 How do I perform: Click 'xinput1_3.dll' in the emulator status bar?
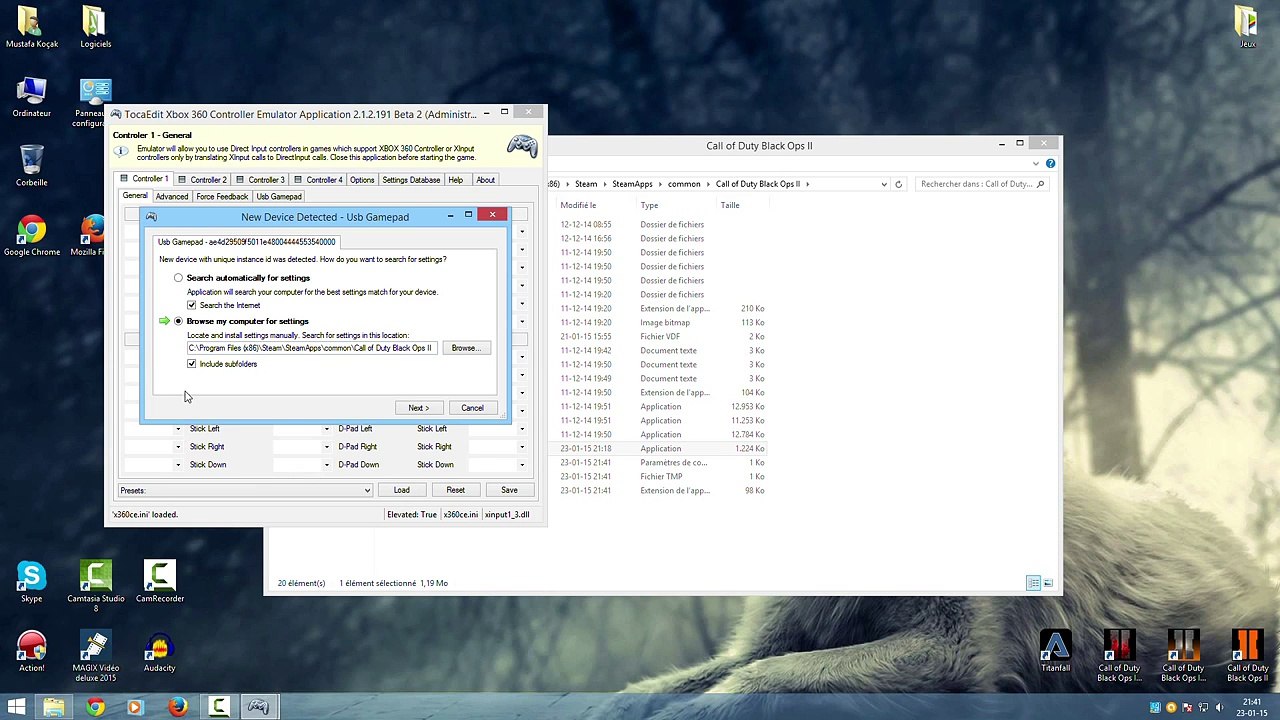(507, 514)
